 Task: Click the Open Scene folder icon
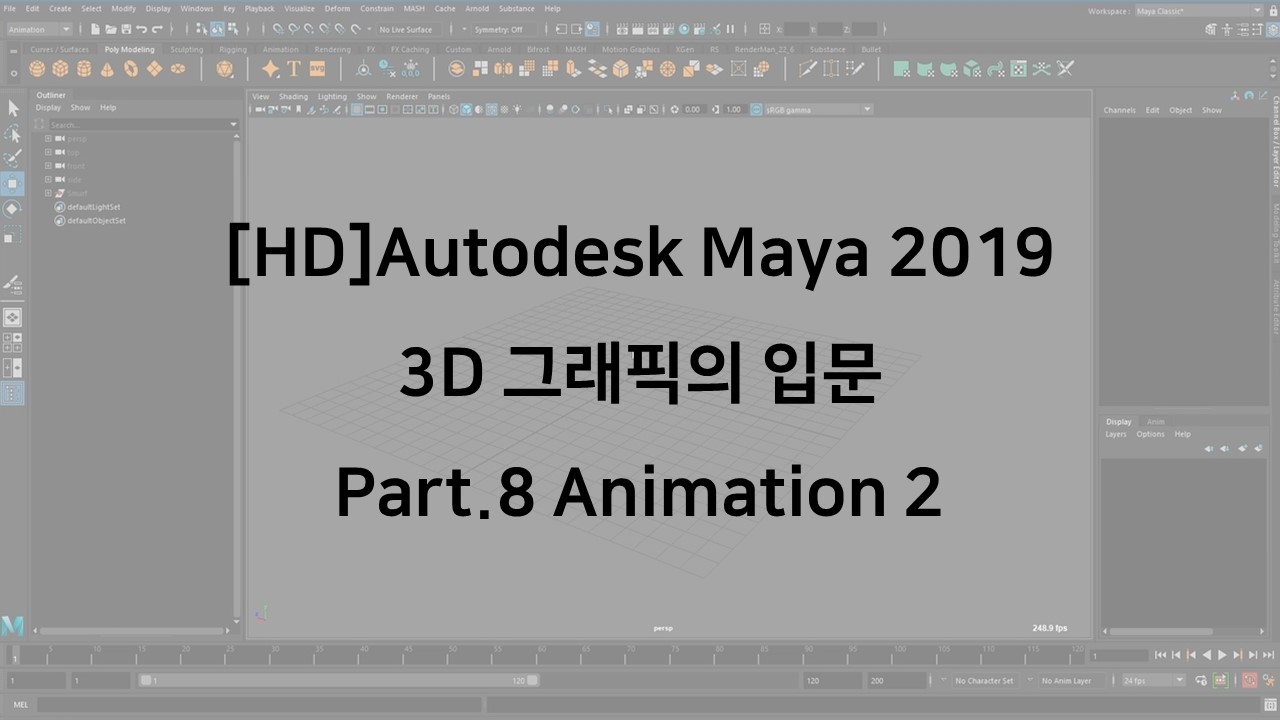(111, 29)
